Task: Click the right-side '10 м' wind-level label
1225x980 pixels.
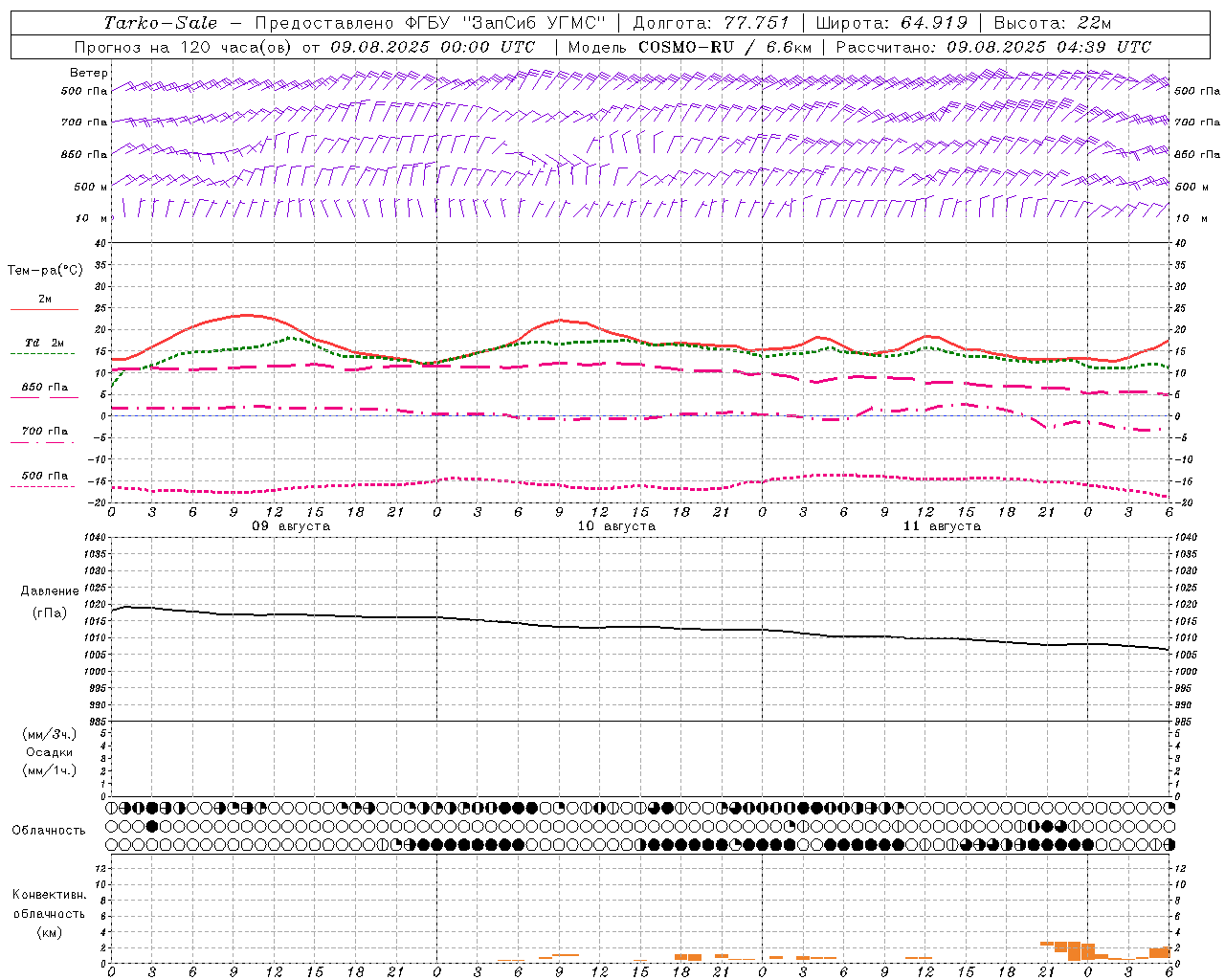Action: (x=1191, y=218)
